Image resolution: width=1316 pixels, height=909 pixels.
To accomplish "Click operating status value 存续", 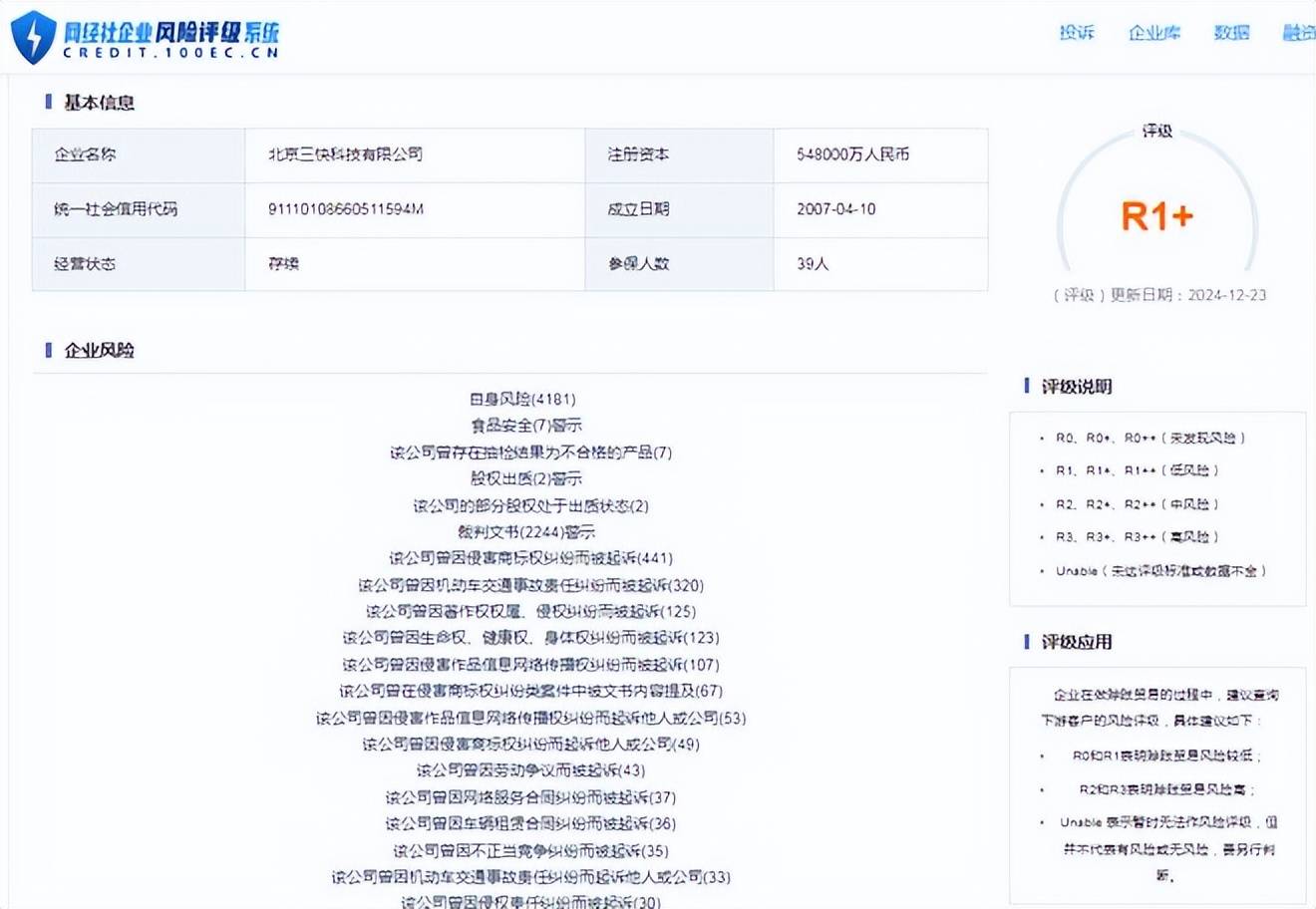I will pos(283,264).
